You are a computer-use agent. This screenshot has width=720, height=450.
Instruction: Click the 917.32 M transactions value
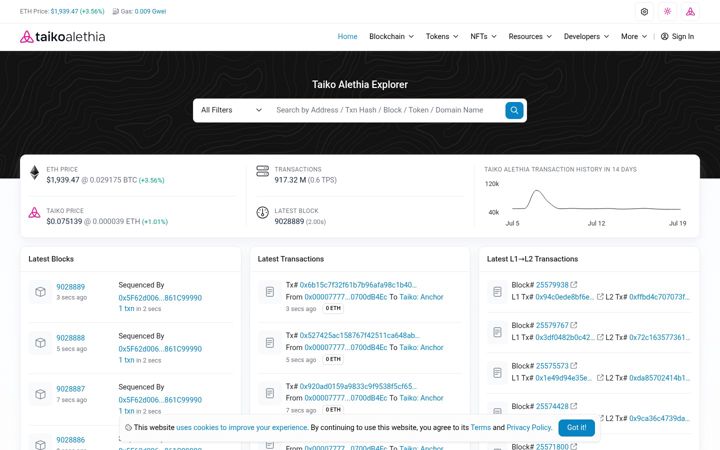tap(290, 180)
